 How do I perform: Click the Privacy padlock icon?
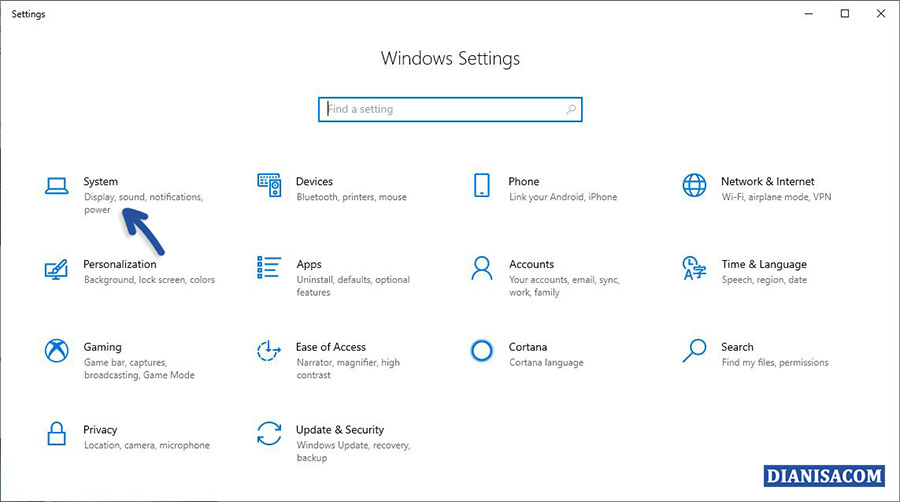[x=56, y=434]
